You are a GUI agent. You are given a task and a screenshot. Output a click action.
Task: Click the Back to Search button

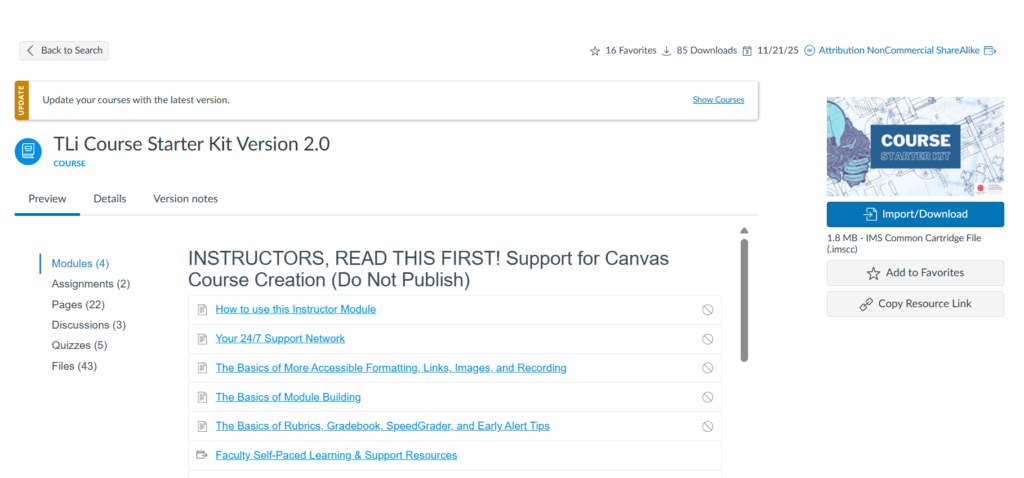(64, 50)
